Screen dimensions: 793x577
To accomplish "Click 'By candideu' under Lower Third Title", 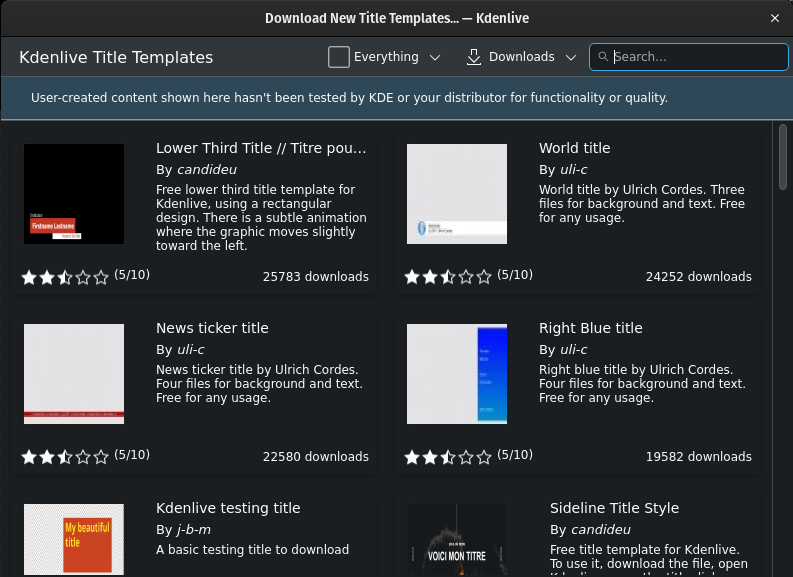I will point(196,169).
